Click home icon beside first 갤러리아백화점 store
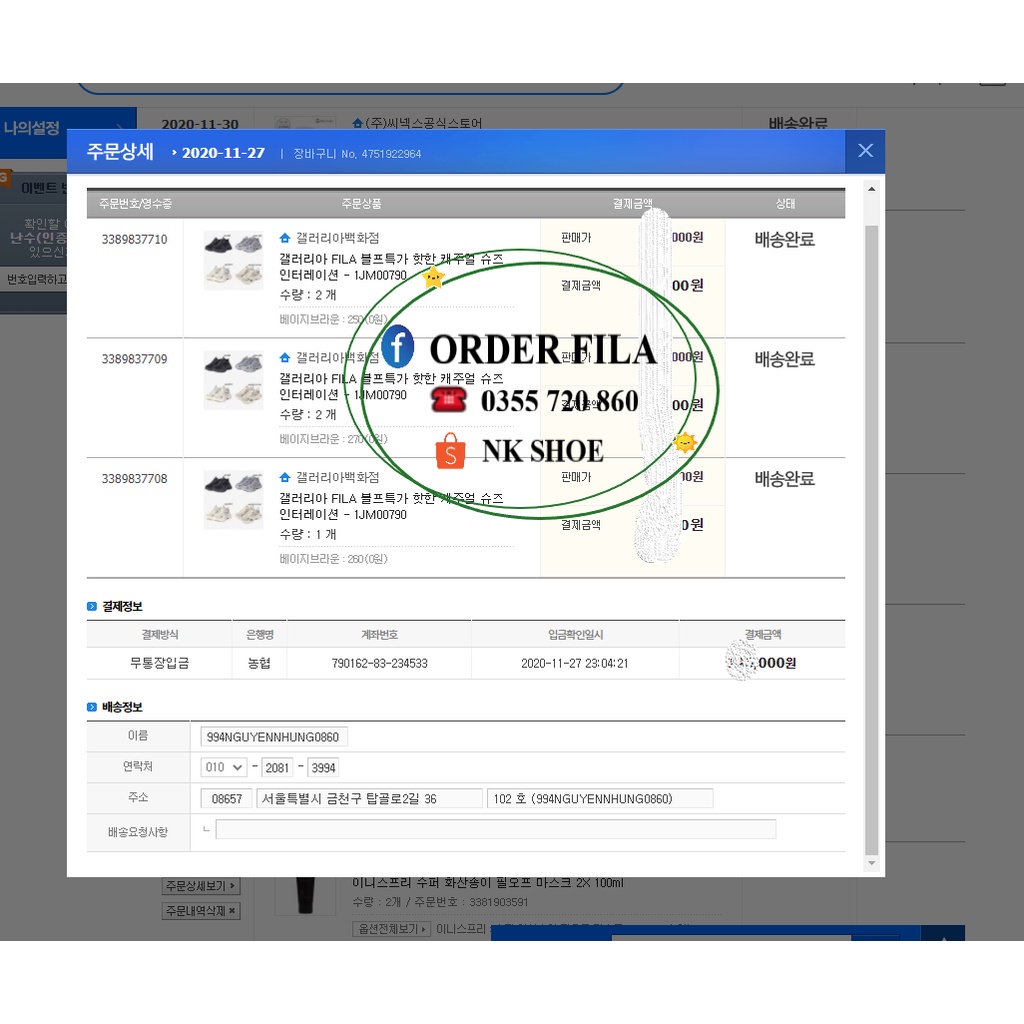This screenshot has height=1024, width=1024. click(285, 238)
